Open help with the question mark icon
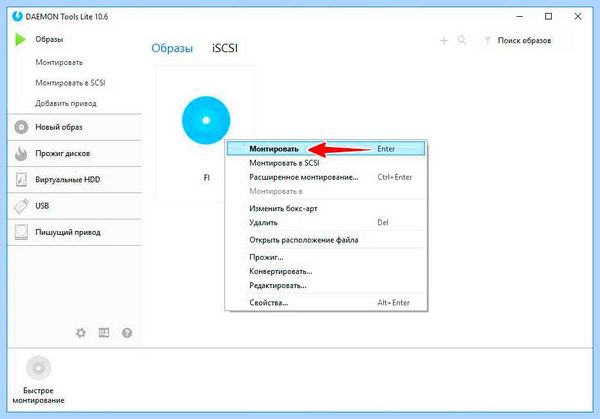The image size is (600, 419). 127,333
